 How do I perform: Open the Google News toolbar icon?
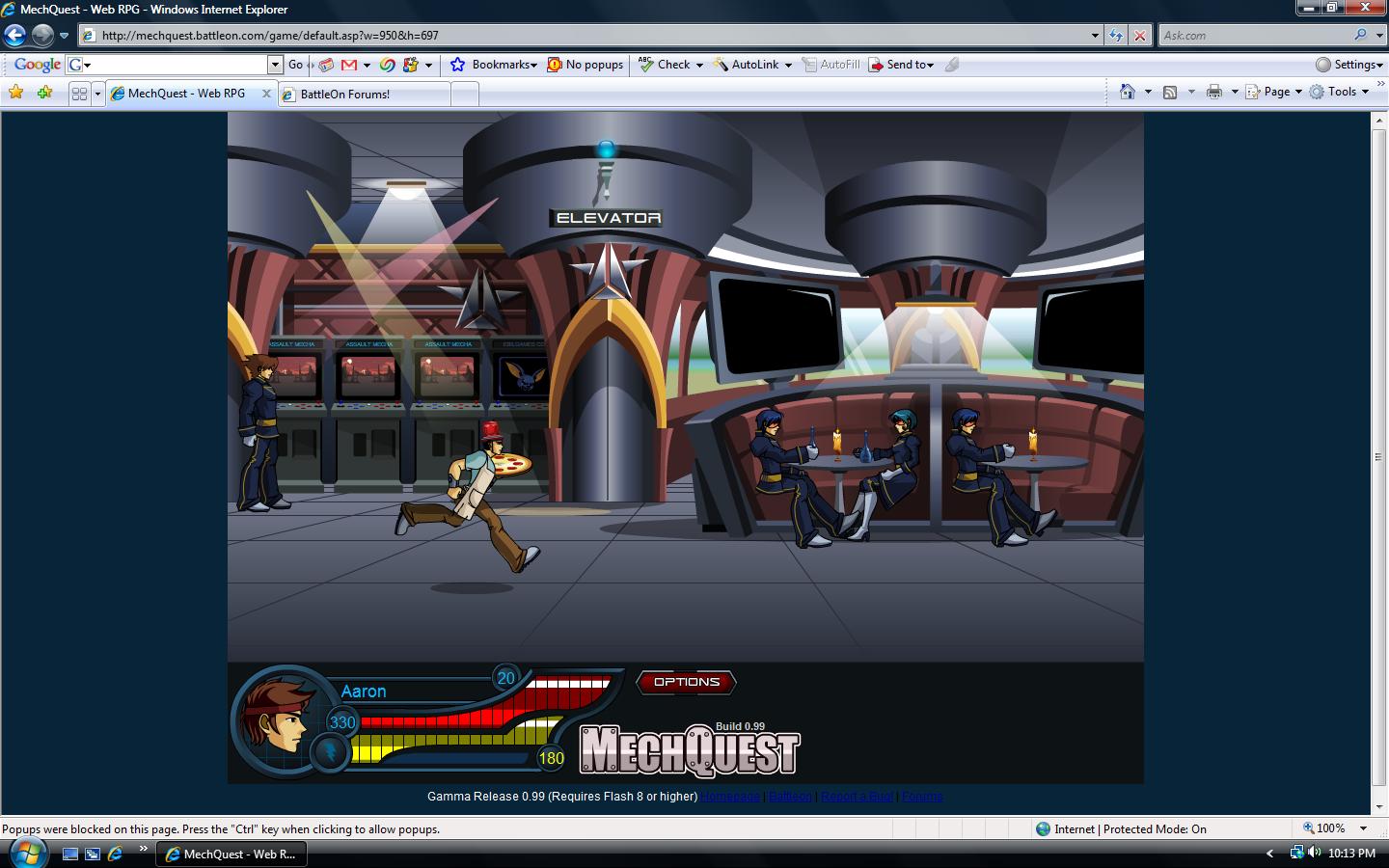326,65
